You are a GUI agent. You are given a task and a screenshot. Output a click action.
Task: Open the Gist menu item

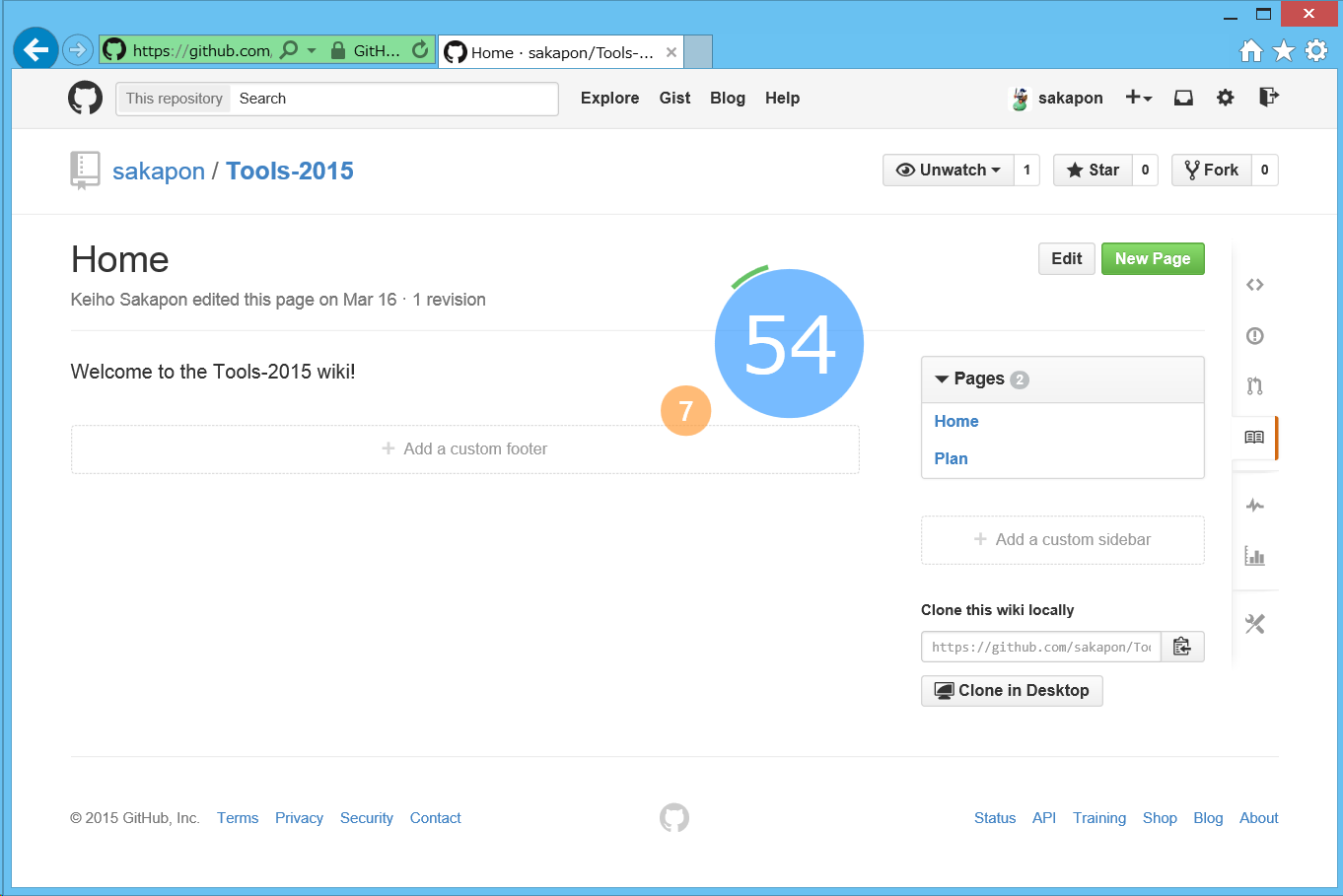point(674,98)
